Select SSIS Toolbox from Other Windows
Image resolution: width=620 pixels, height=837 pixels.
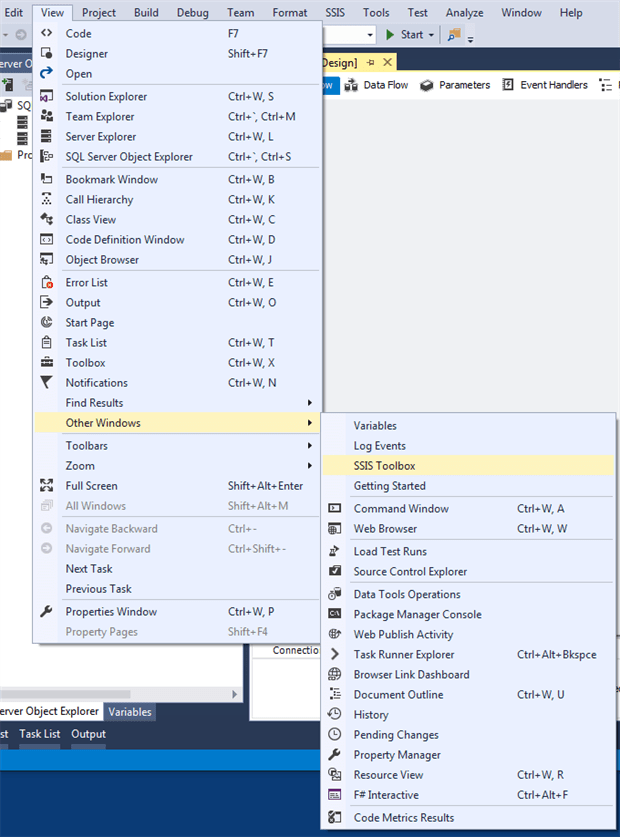tap(468, 465)
